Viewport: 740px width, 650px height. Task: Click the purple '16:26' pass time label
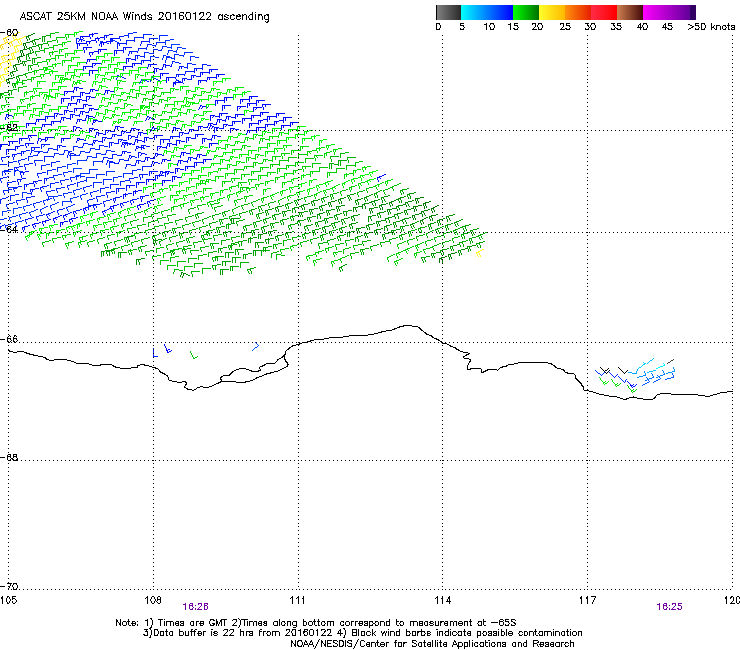coord(195,607)
